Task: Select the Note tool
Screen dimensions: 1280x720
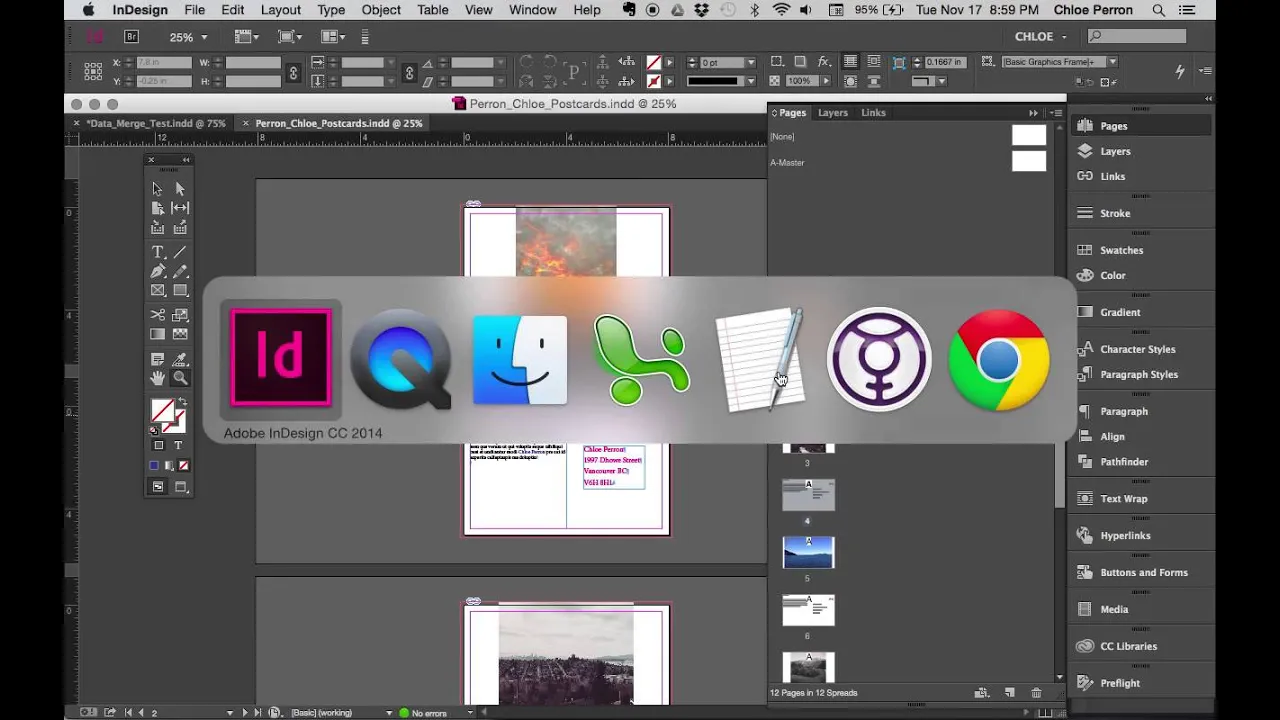Action: pyautogui.click(x=157, y=359)
